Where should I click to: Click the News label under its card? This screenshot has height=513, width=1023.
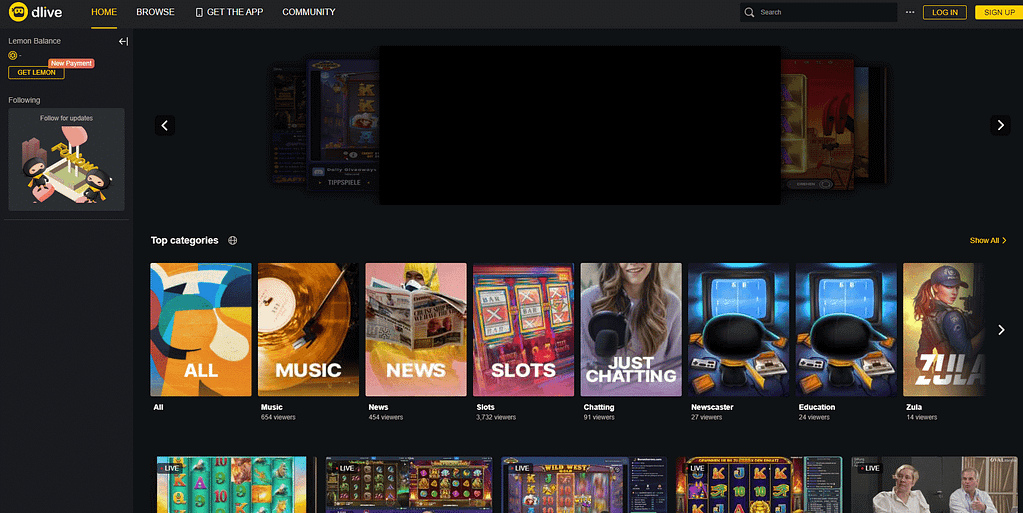tap(378, 407)
